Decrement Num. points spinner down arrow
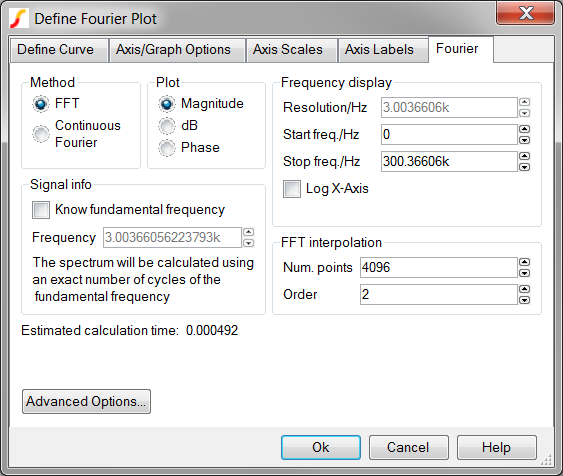The height and width of the screenshot is (476, 563). click(x=525, y=273)
